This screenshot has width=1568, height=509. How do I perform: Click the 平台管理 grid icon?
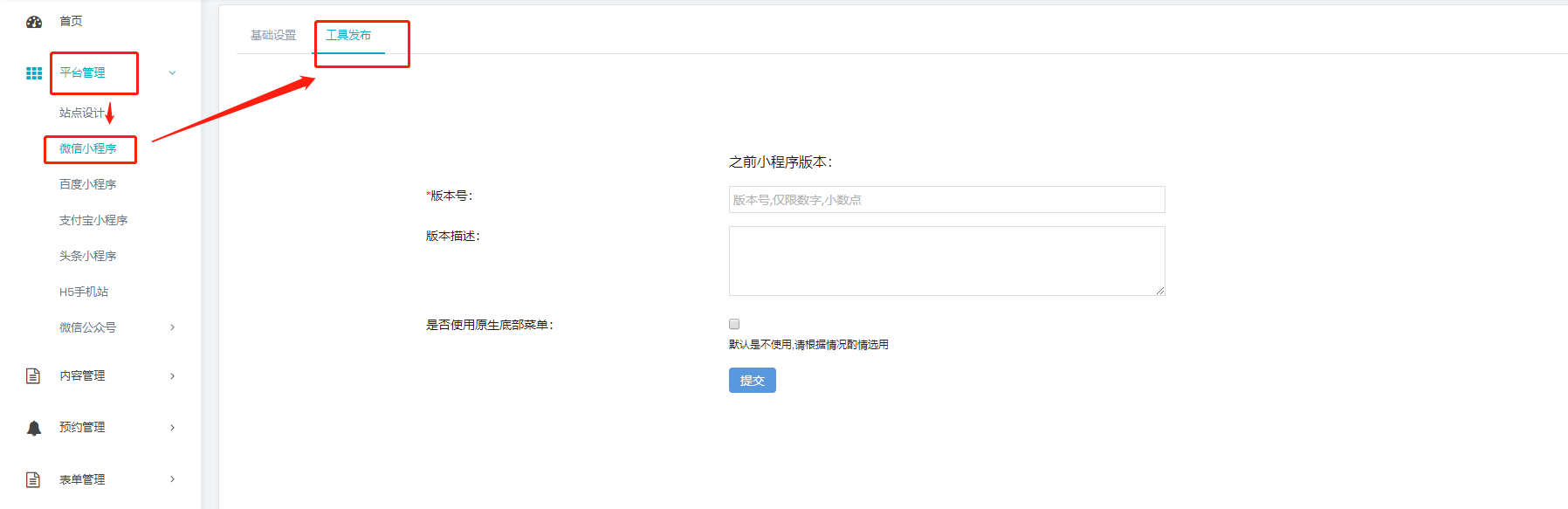[x=34, y=73]
